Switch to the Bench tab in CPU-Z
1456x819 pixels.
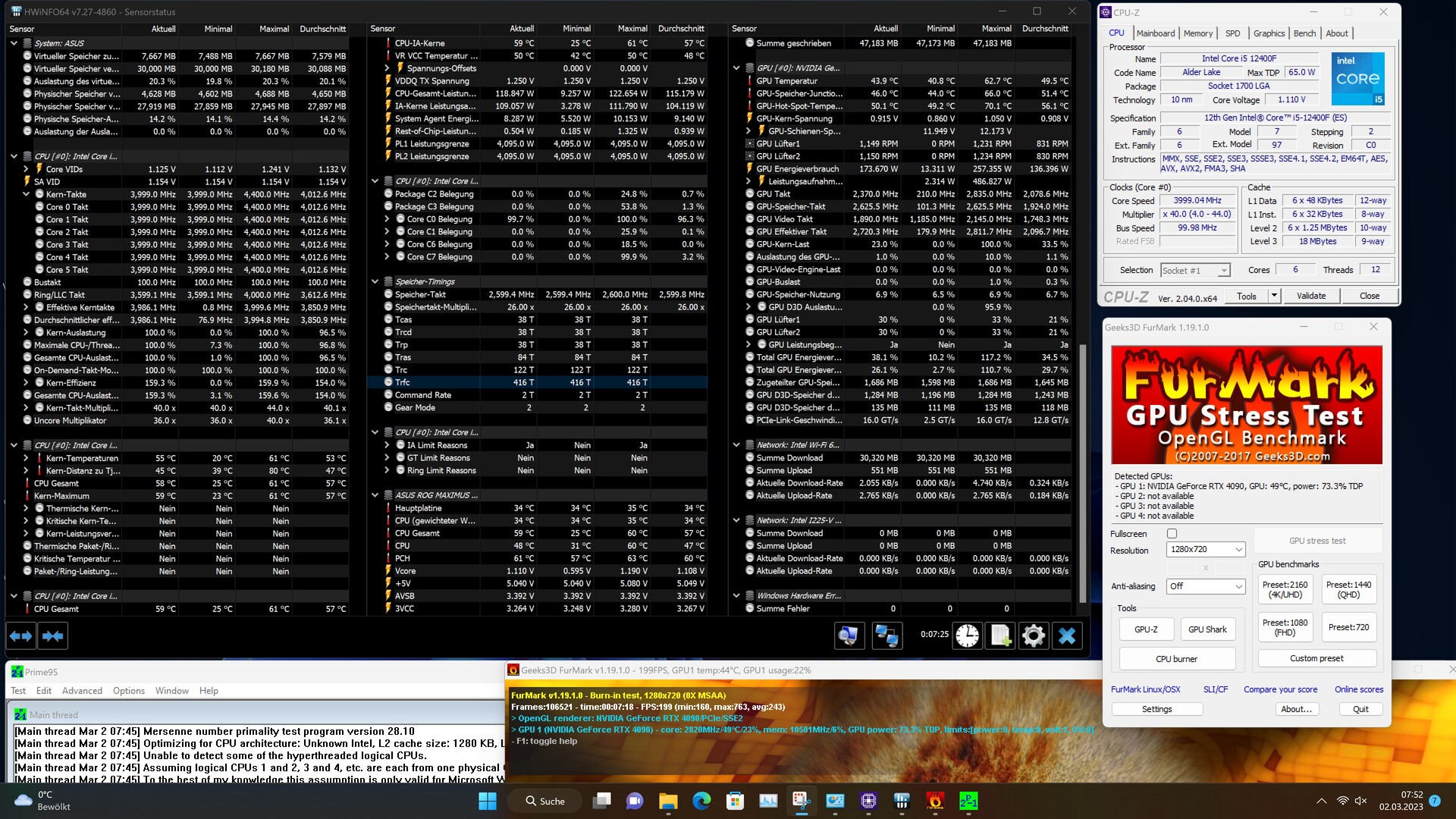point(1304,33)
